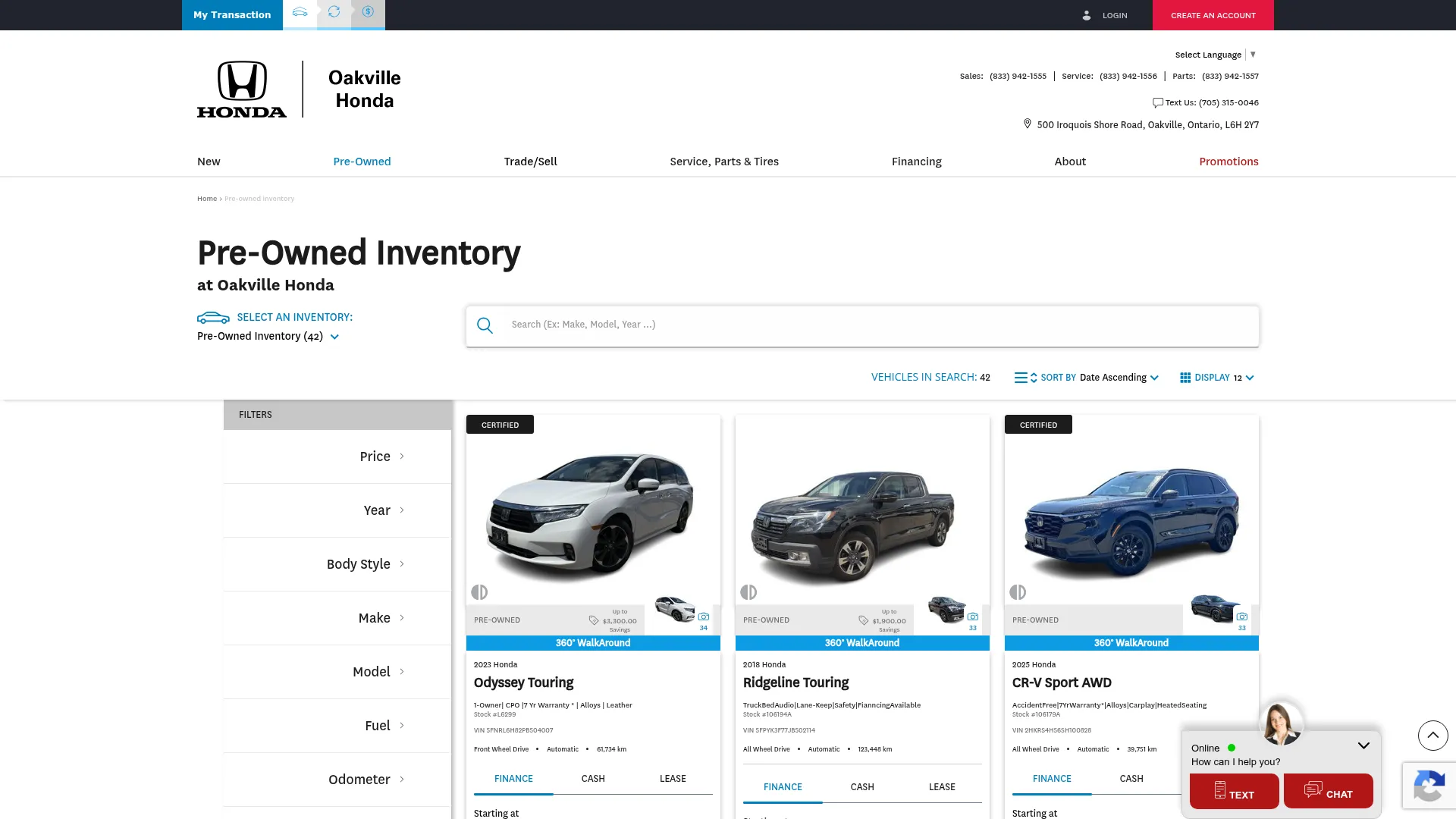Image resolution: width=1456 pixels, height=819 pixels.
Task: Open 360° WalkAround for the Ridgeline
Action: coord(862,643)
